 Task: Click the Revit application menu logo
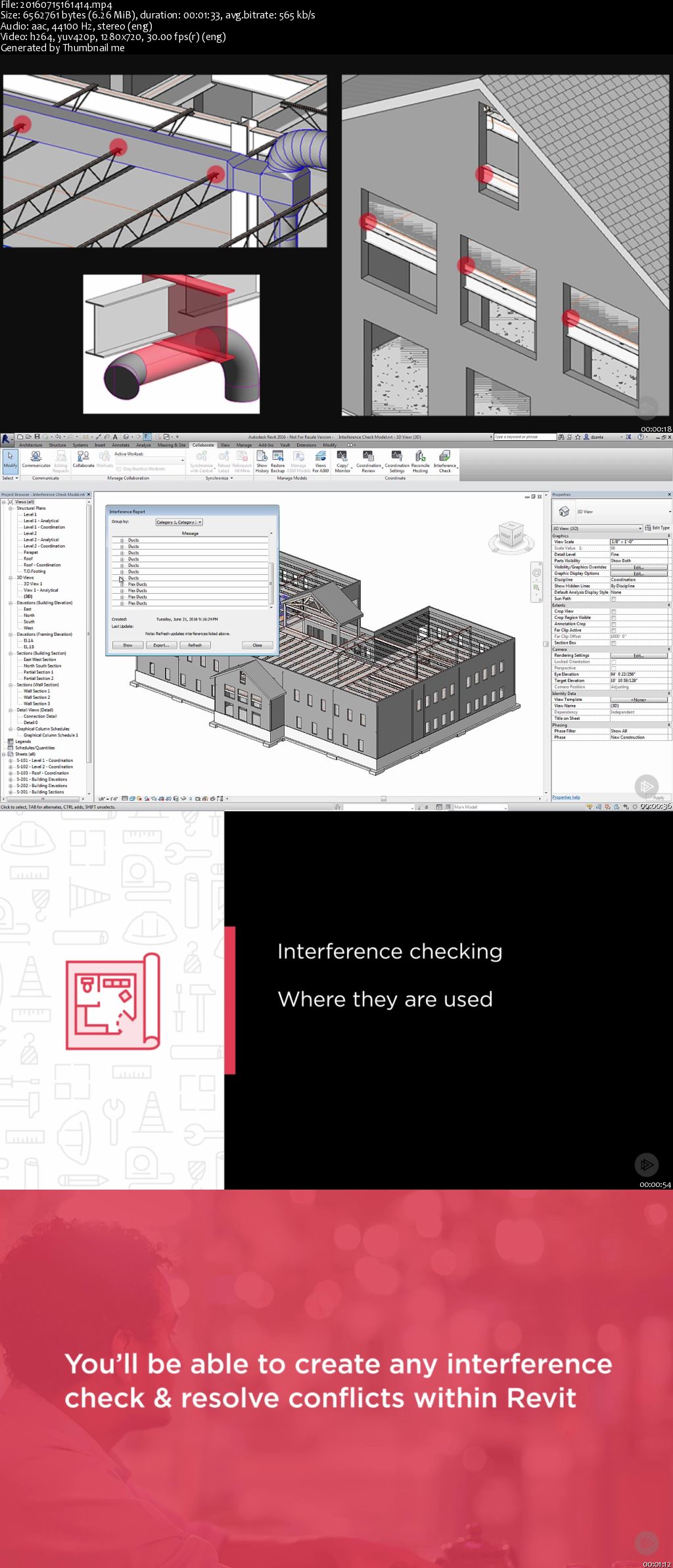(6, 438)
